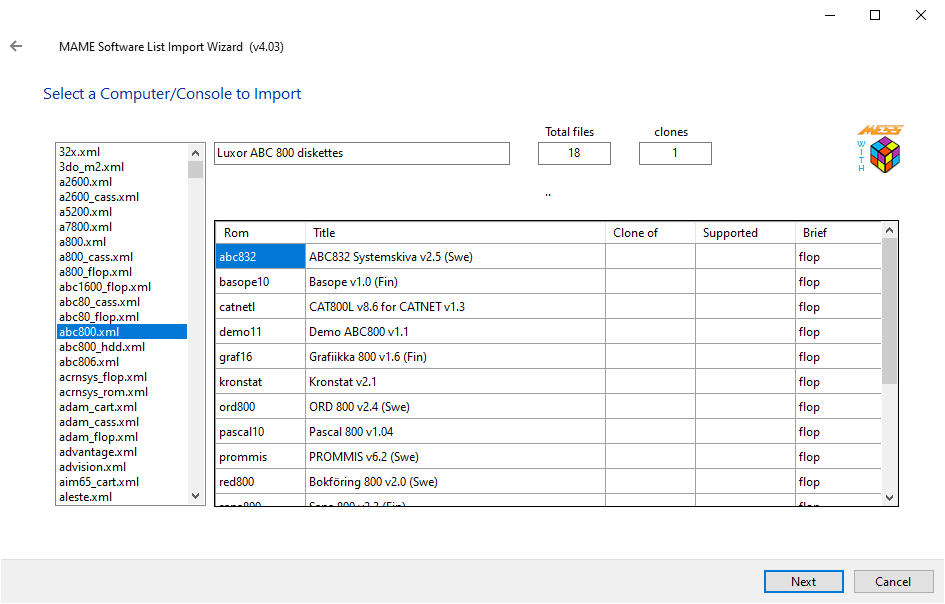
Task: Click the kronstat rom cell
Action: (260, 382)
